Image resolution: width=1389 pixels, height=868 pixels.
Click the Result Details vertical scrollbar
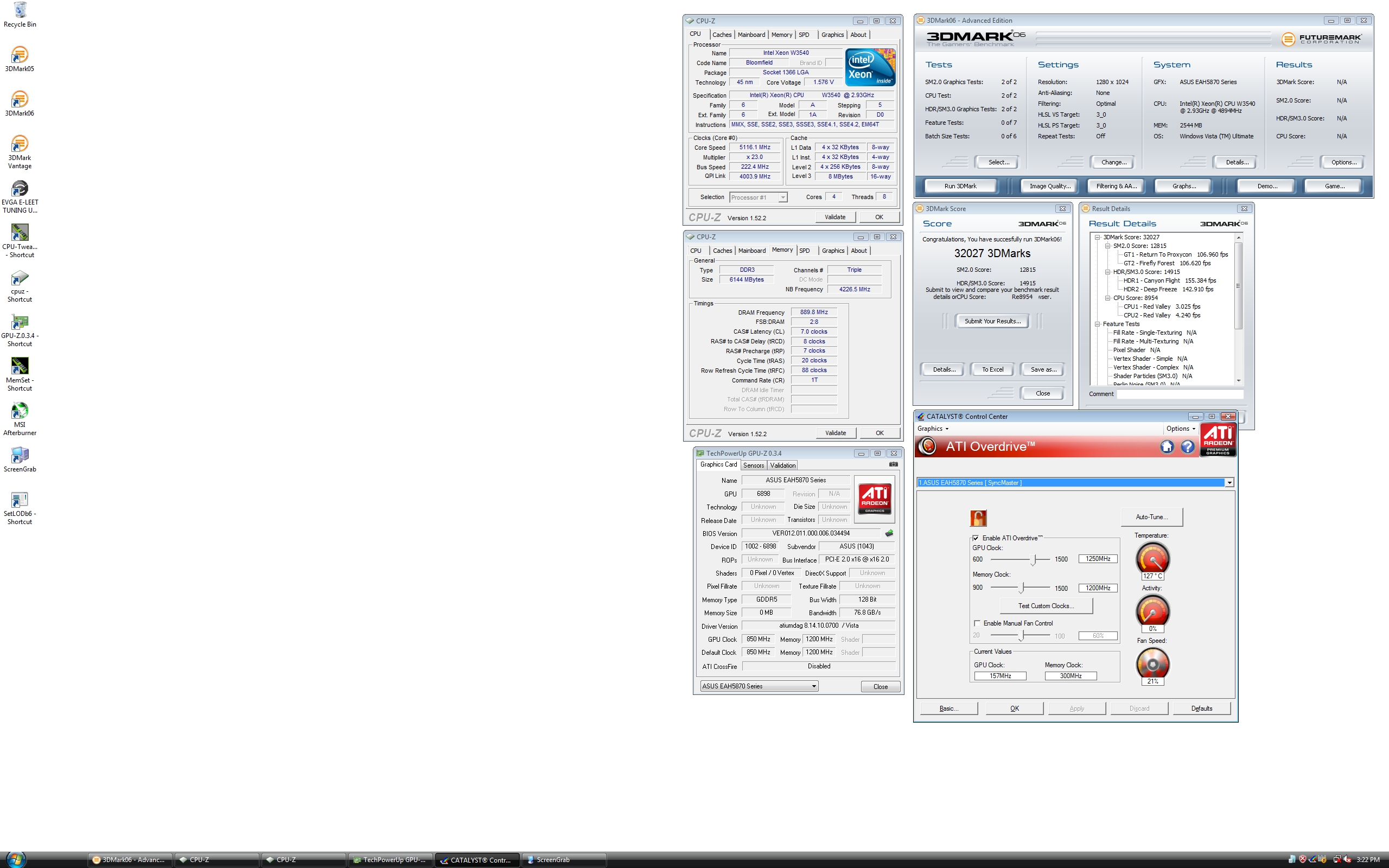click(x=1238, y=309)
